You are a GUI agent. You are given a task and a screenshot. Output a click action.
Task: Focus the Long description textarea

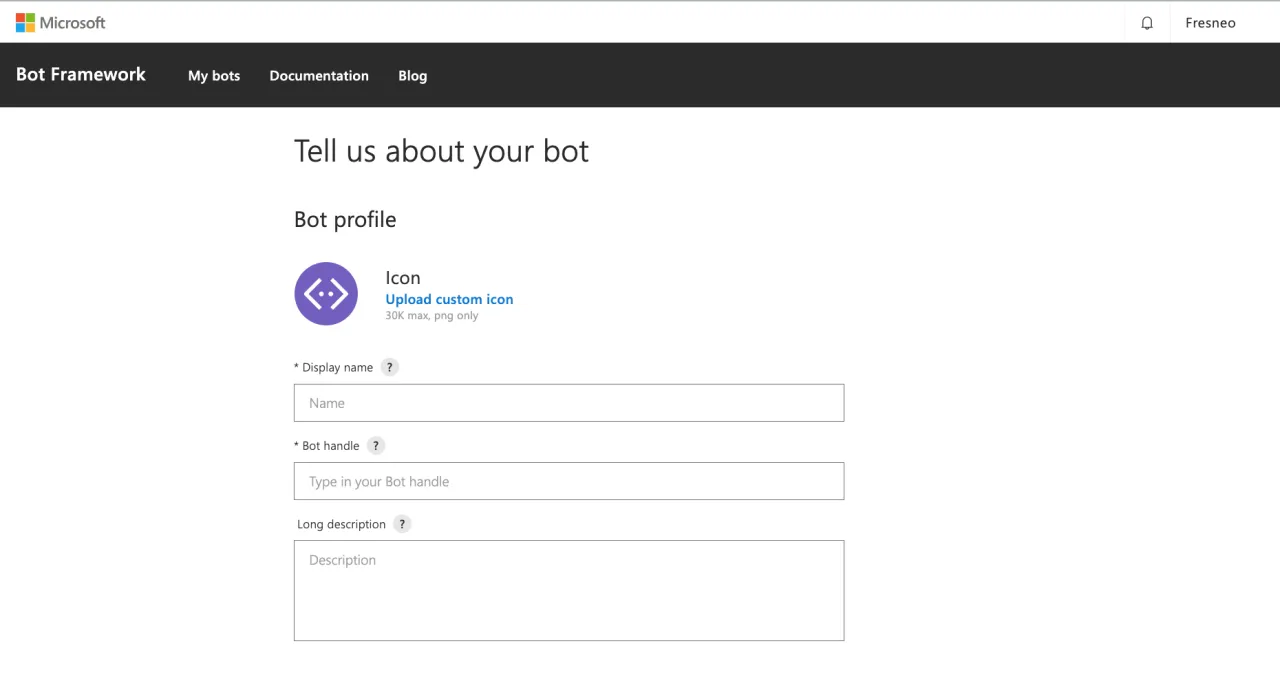click(x=569, y=590)
